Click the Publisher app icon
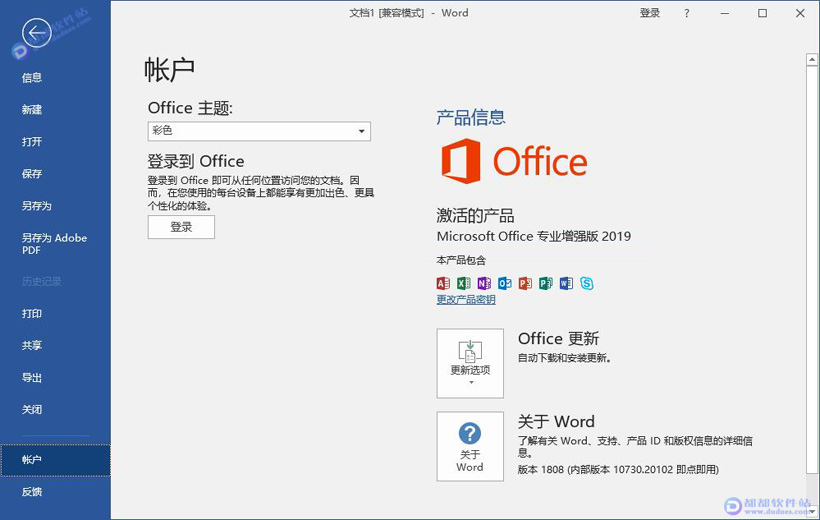The image size is (820, 520). tap(545, 284)
